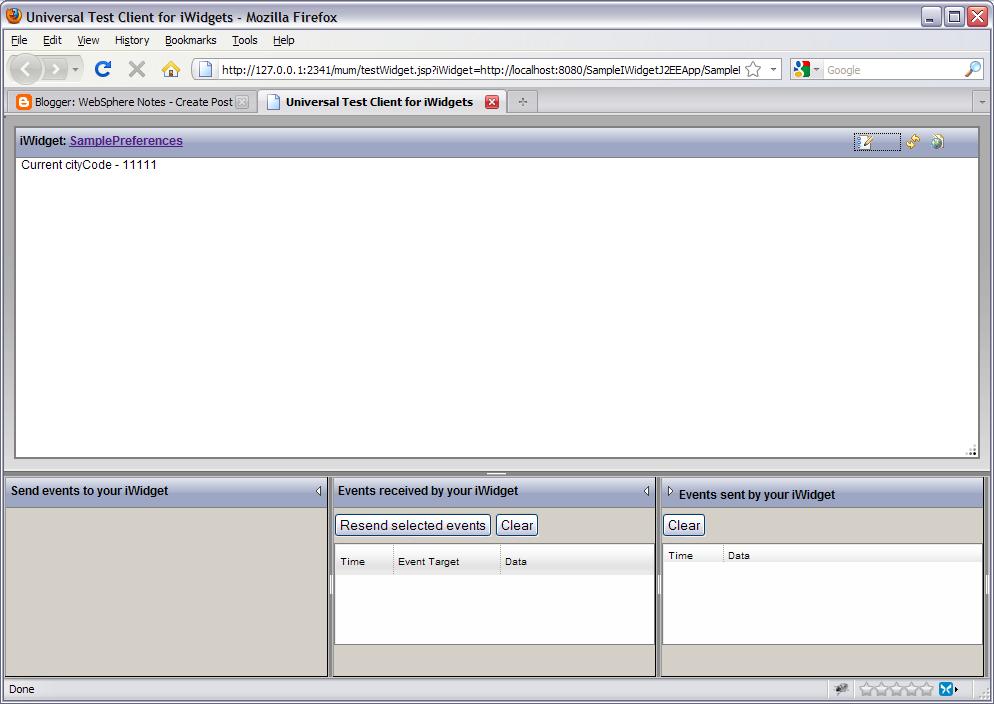Collapse the Send events to your iWidget panel
Screen dimensions: 994x704
[318, 490]
